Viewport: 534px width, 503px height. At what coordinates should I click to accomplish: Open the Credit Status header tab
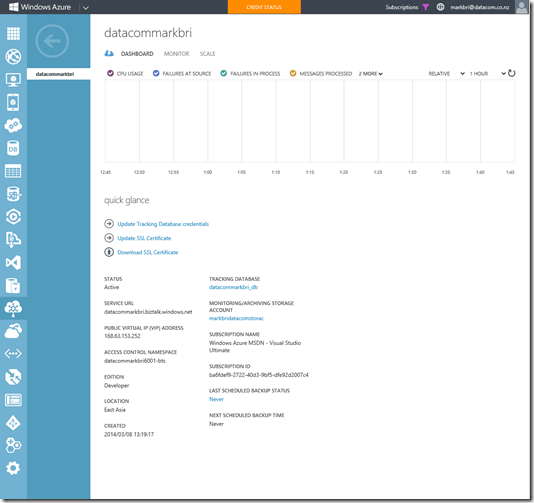tap(264, 7)
